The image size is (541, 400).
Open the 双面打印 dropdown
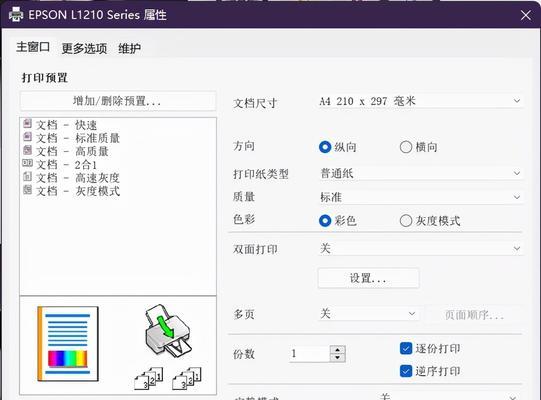pos(420,248)
